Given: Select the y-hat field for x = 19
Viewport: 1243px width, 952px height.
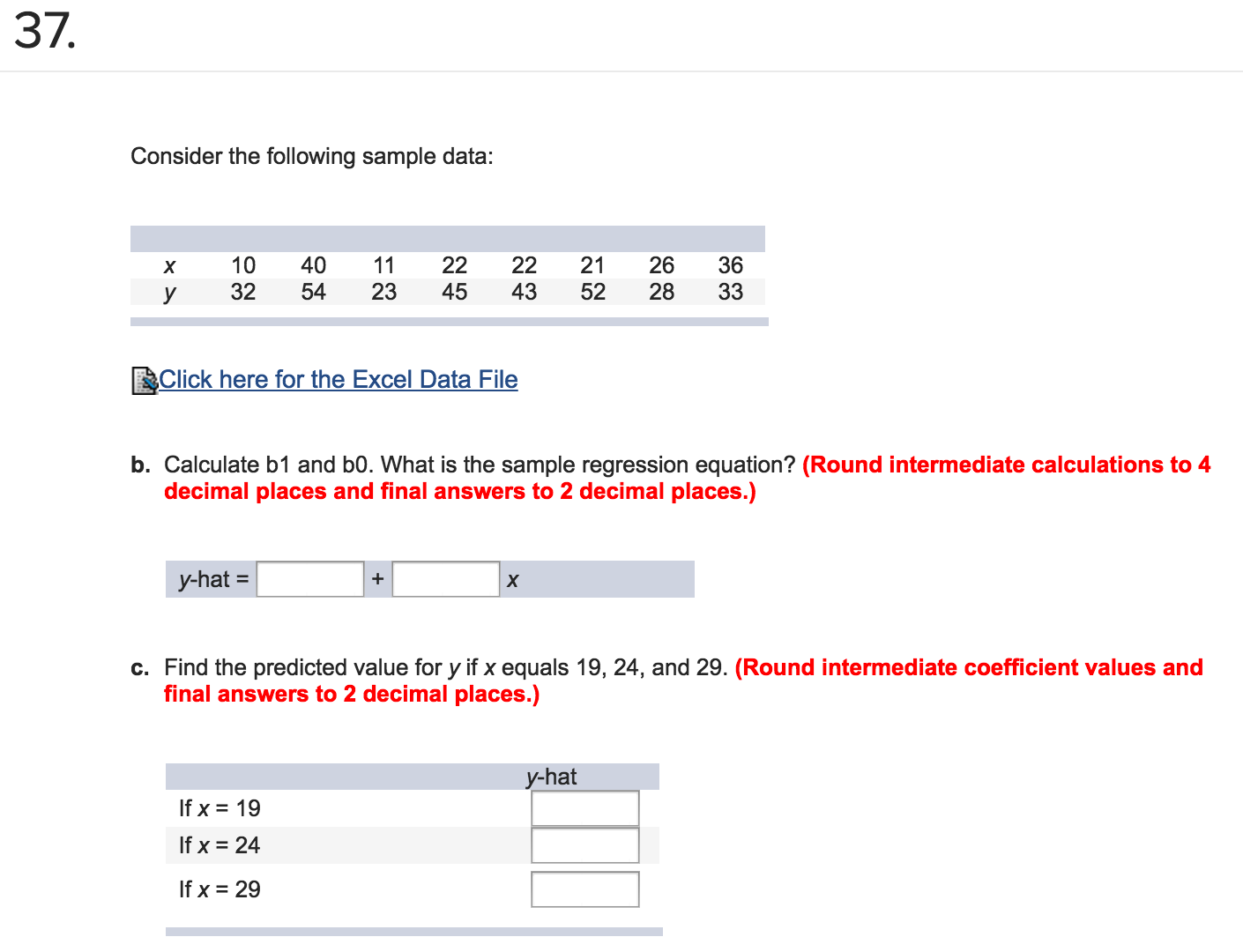Looking at the screenshot, I should click(x=584, y=808).
